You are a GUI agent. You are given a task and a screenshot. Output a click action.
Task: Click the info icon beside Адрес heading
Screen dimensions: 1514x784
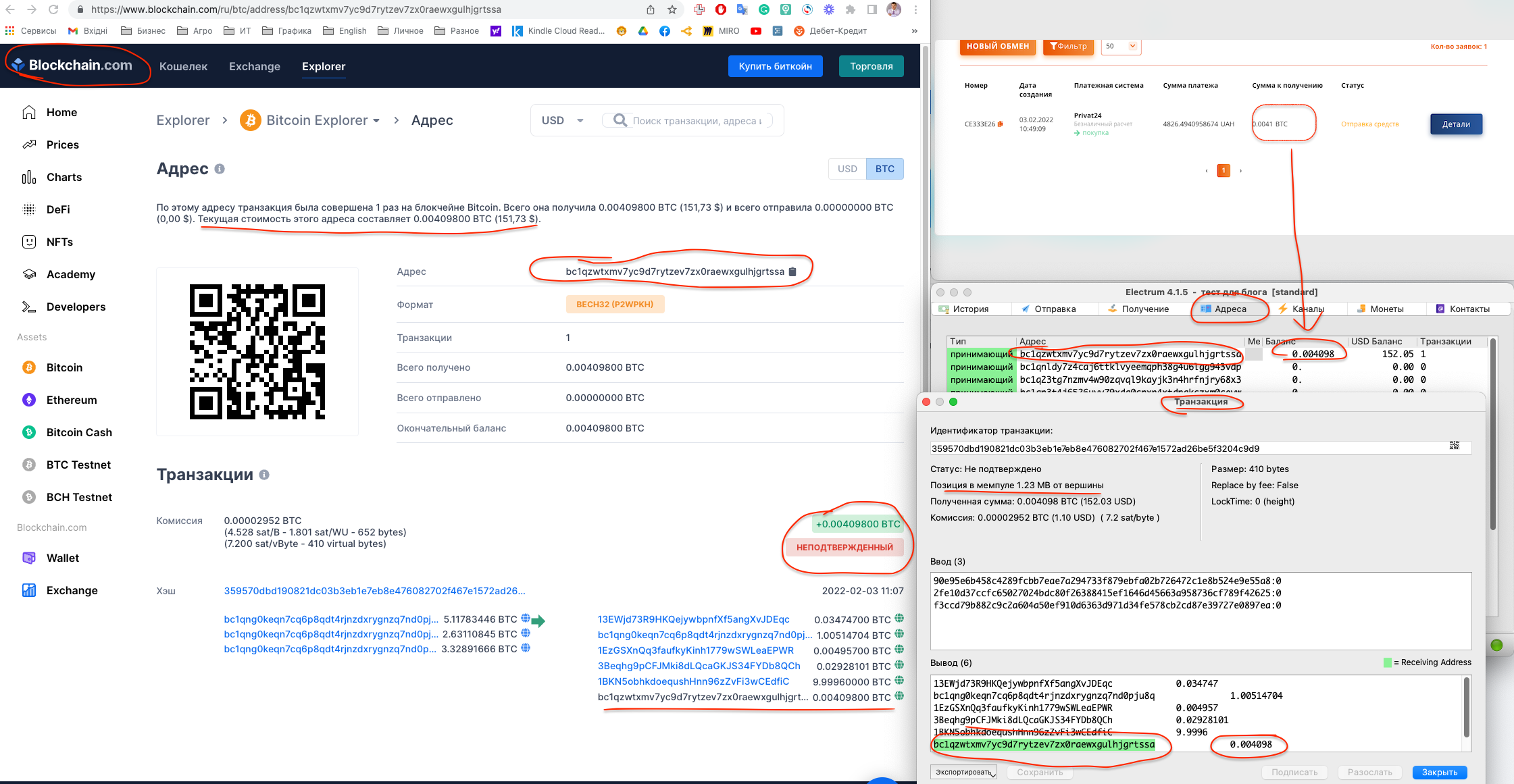point(220,169)
